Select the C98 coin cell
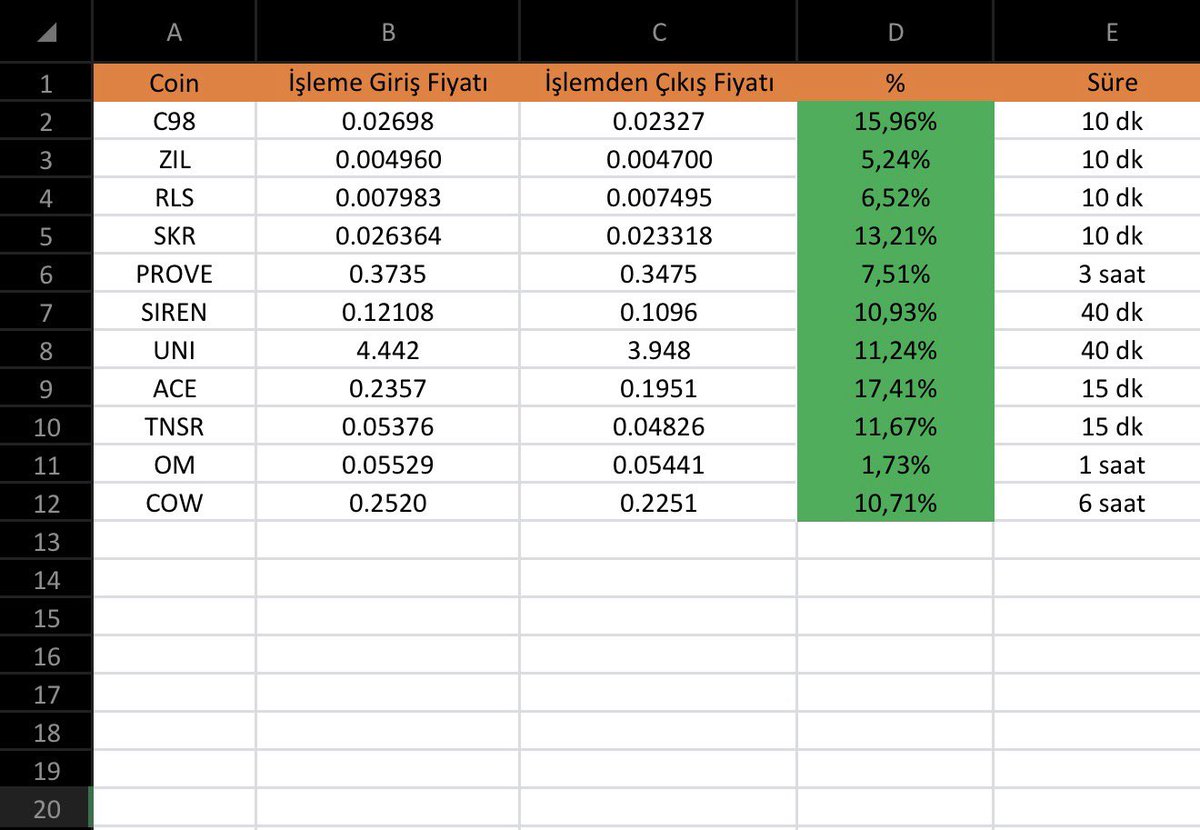The width and height of the screenshot is (1200, 830). tap(174, 121)
